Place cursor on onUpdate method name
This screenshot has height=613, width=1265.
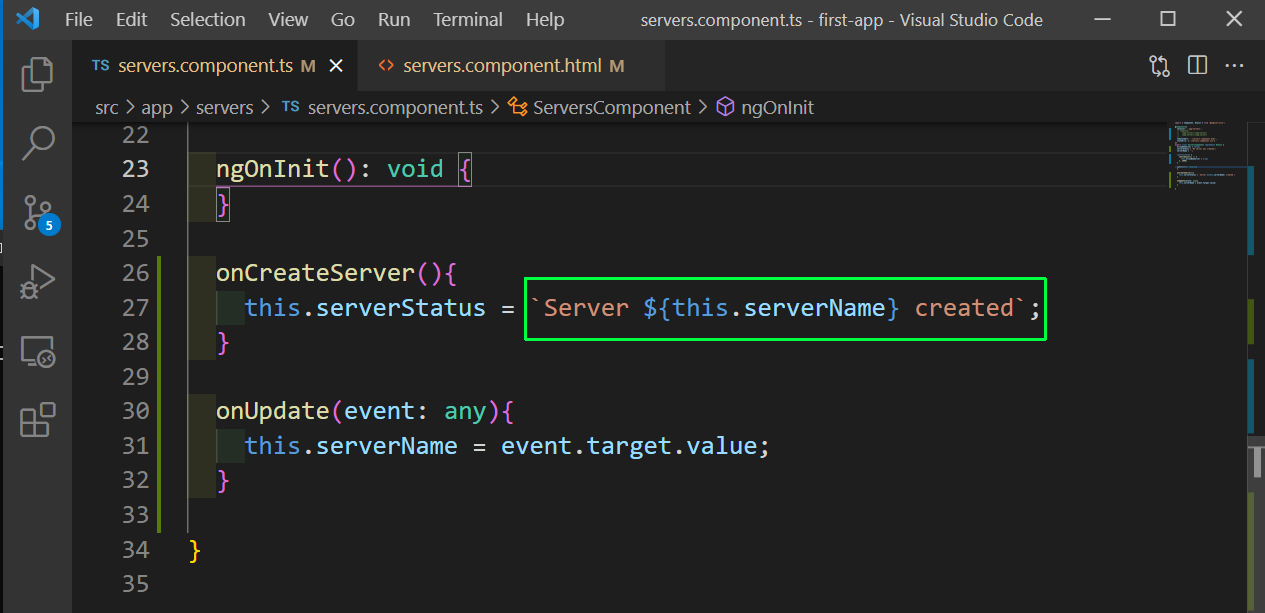273,411
